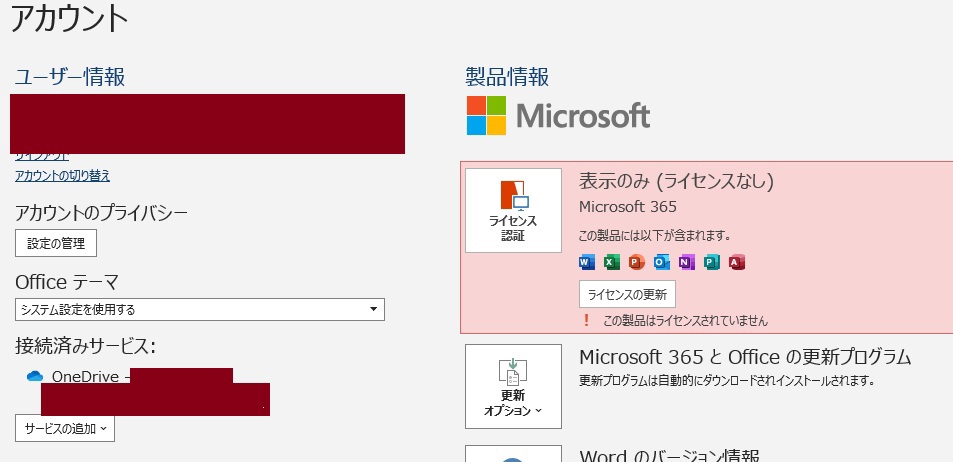This screenshot has width=953, height=462.
Task: Click the Word app icon
Action: tap(587, 263)
